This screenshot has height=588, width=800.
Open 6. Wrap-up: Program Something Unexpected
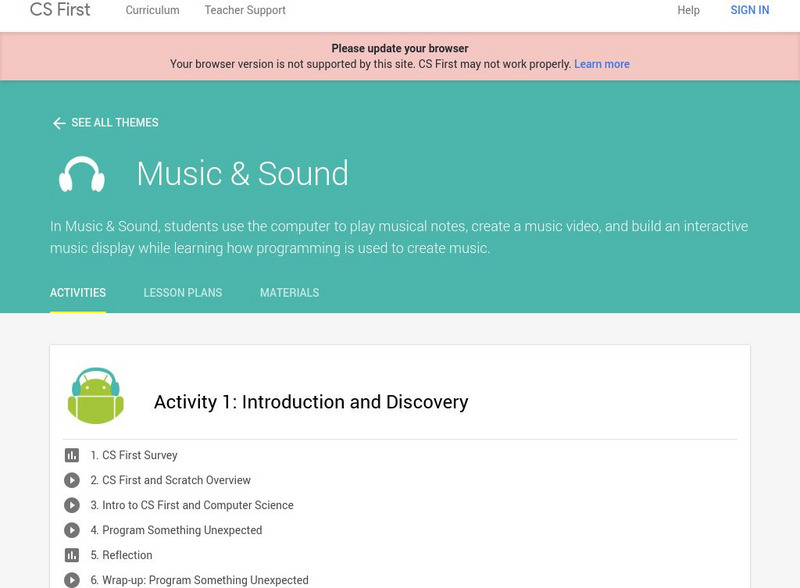pos(199,580)
